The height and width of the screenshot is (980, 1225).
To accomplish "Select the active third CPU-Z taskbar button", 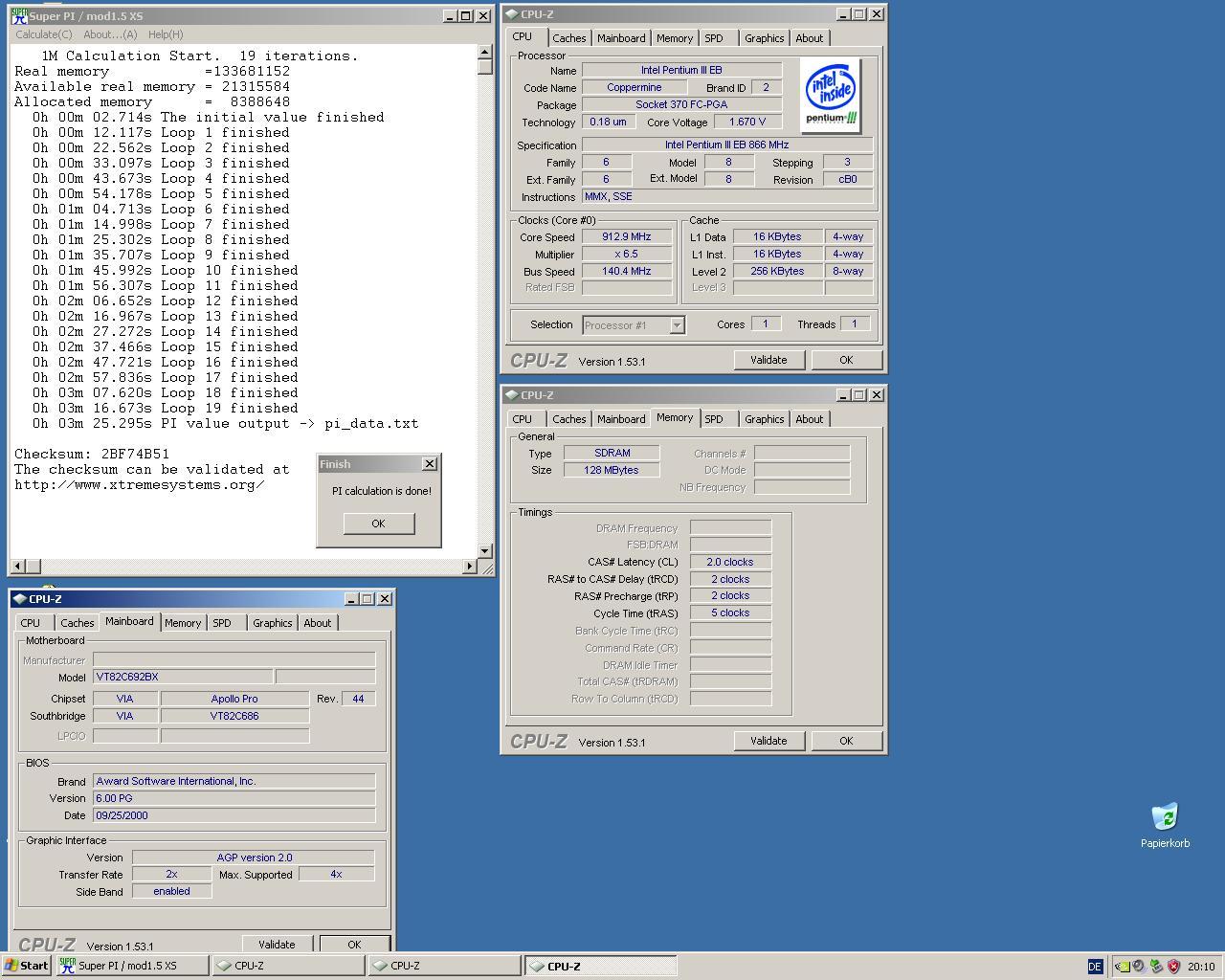I will [601, 966].
